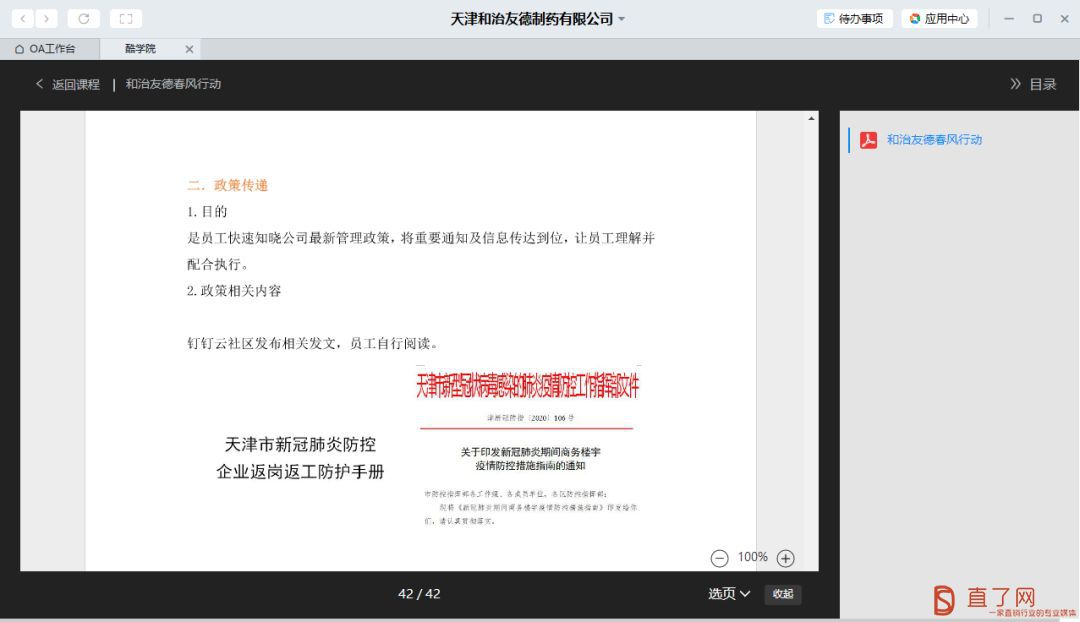This screenshot has height=622, width=1080.
Task: Click the heading 二. 政策传递
Action: 227,185
